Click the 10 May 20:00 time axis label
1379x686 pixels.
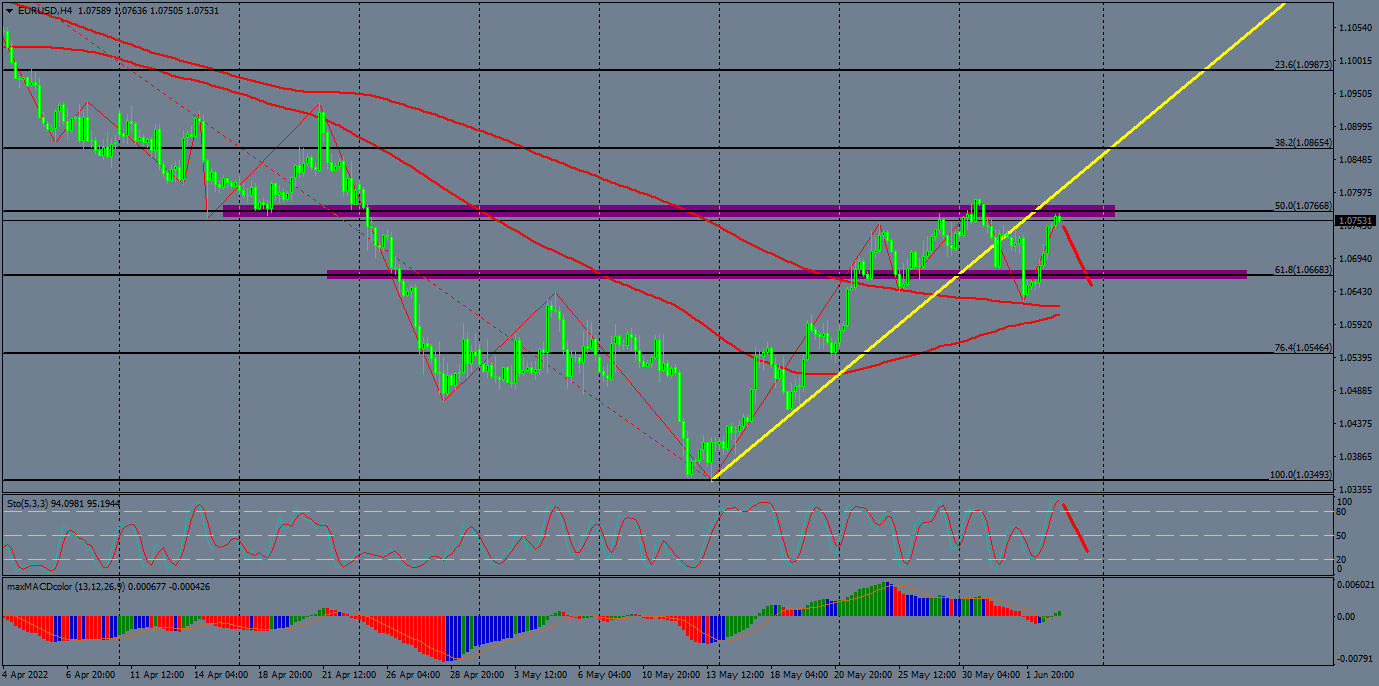point(671,675)
